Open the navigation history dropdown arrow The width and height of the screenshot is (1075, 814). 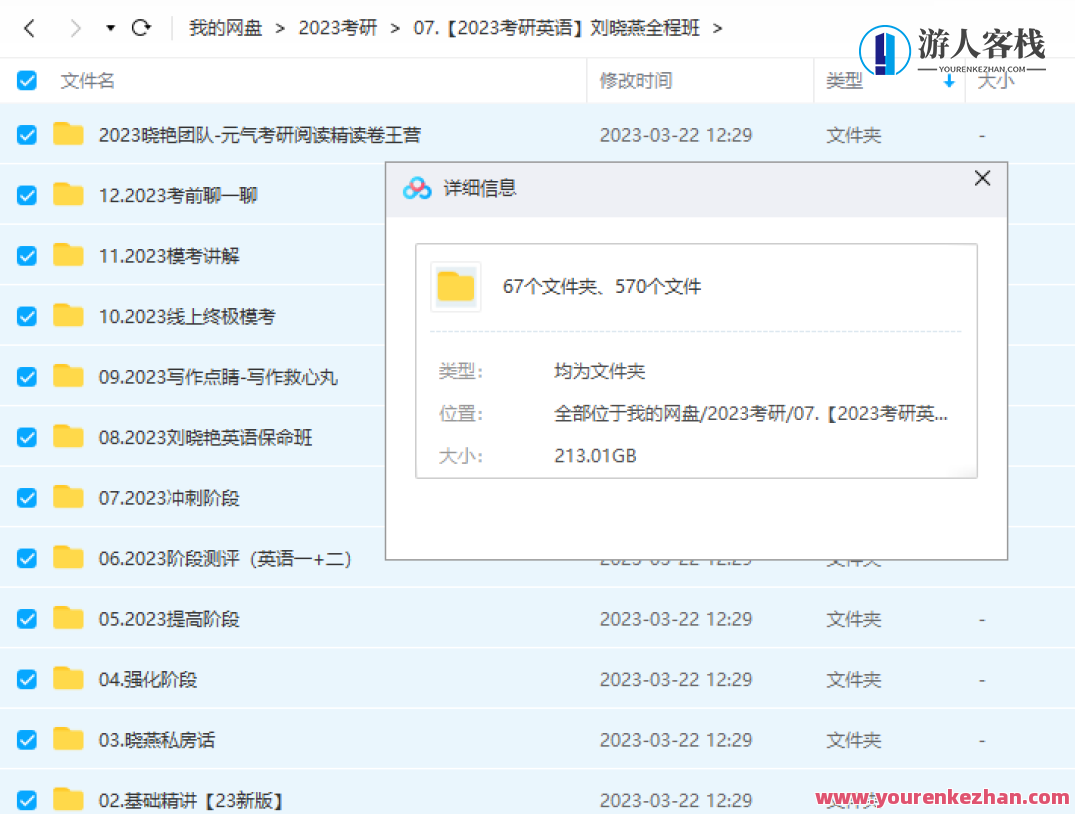pos(110,28)
